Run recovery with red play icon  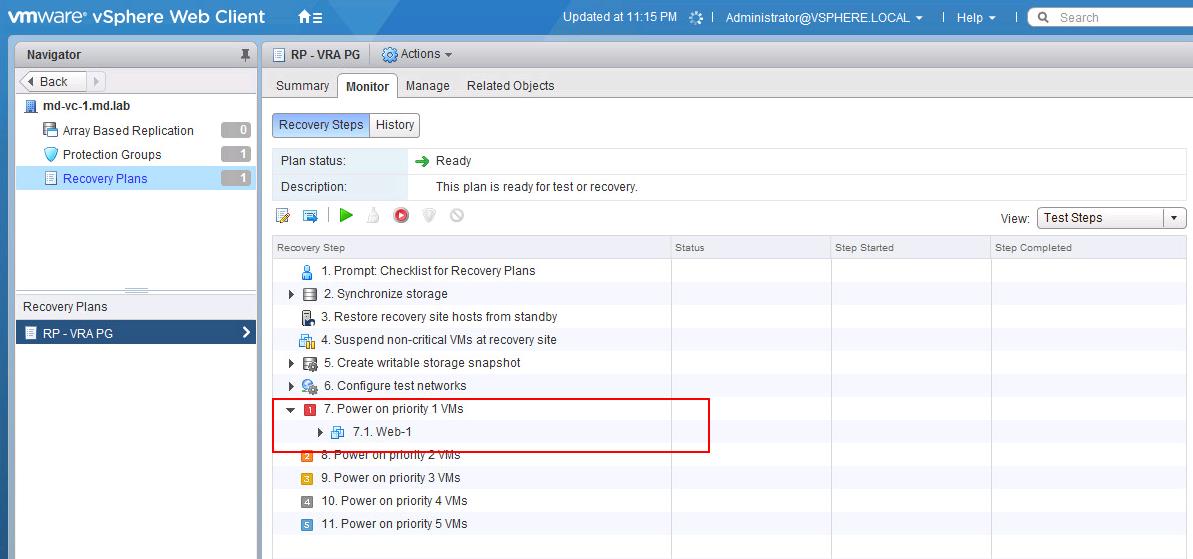point(401,216)
